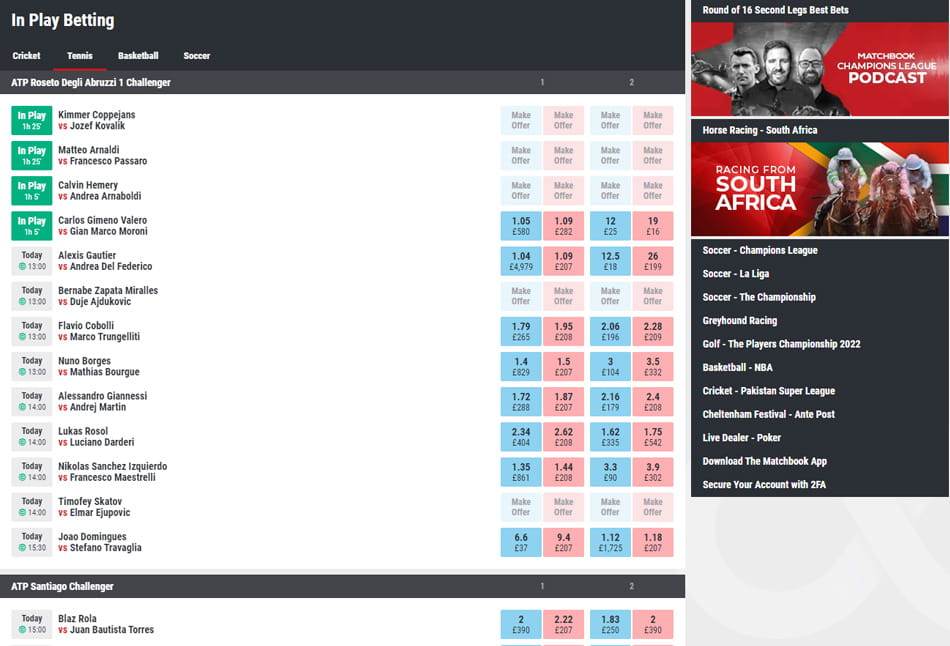Open Matteo Arnaldi vs Francesco Passaro match
This screenshot has width=950, height=646.
(x=102, y=155)
